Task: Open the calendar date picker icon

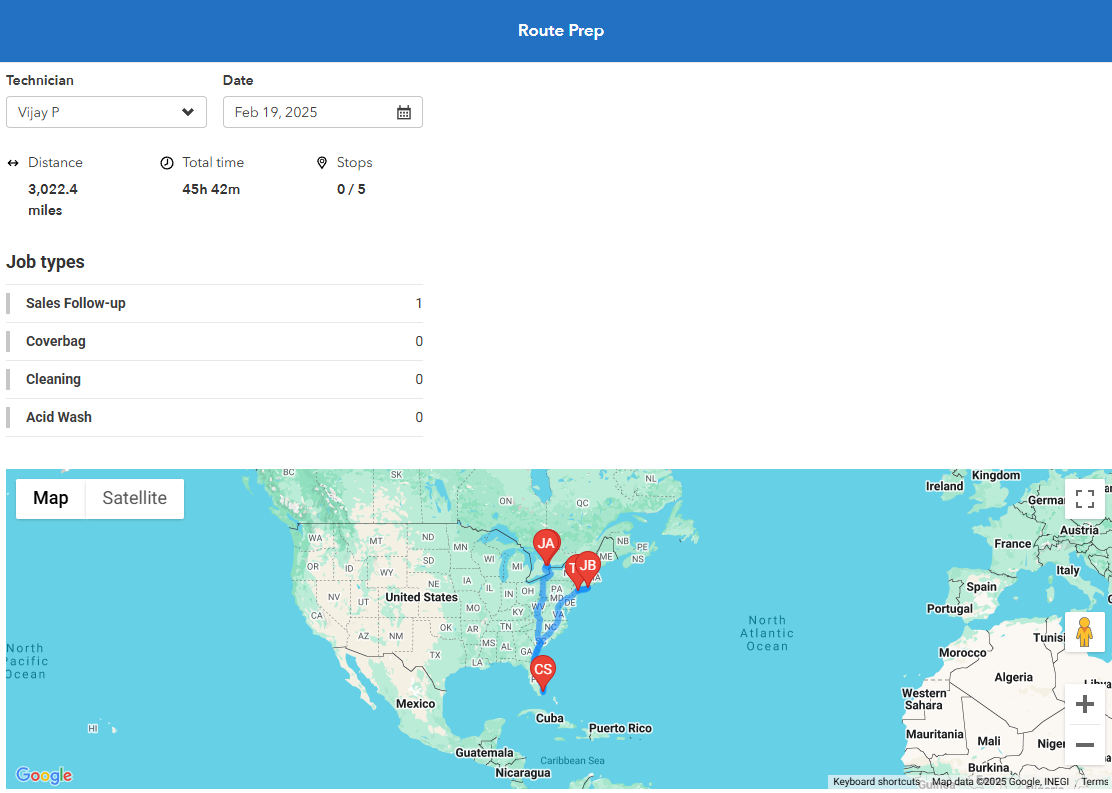Action: (x=404, y=112)
